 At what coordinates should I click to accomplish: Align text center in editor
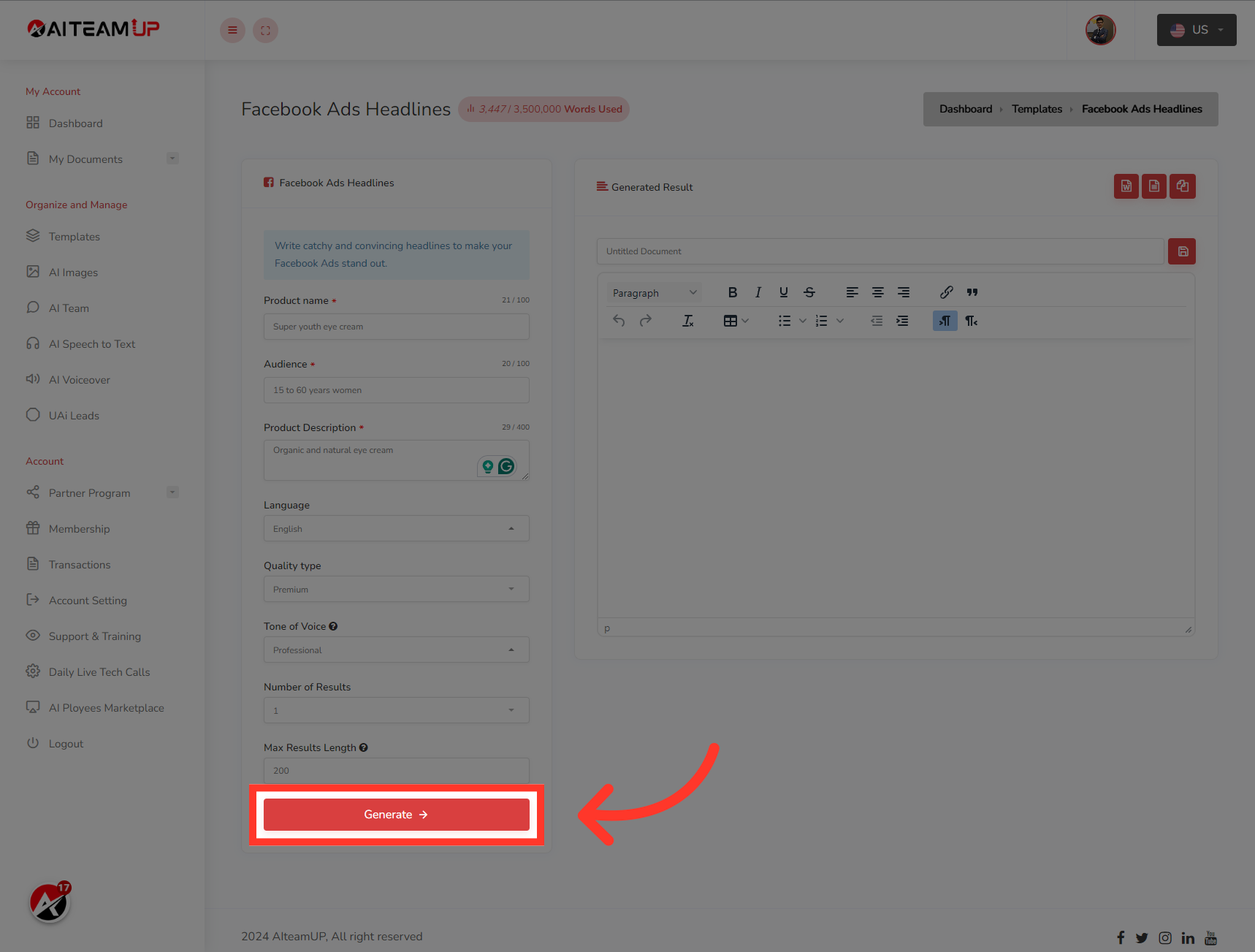(x=877, y=292)
